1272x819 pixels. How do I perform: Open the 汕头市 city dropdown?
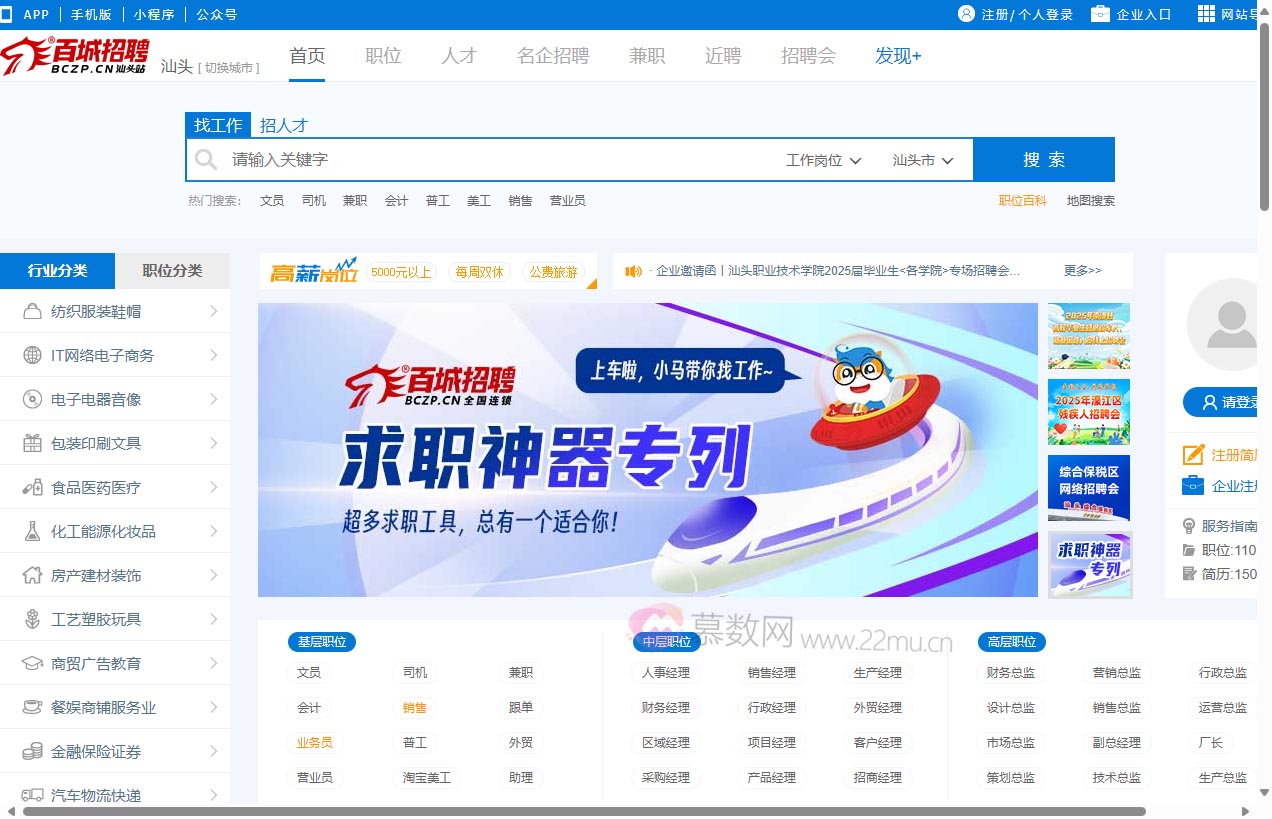(x=921, y=159)
